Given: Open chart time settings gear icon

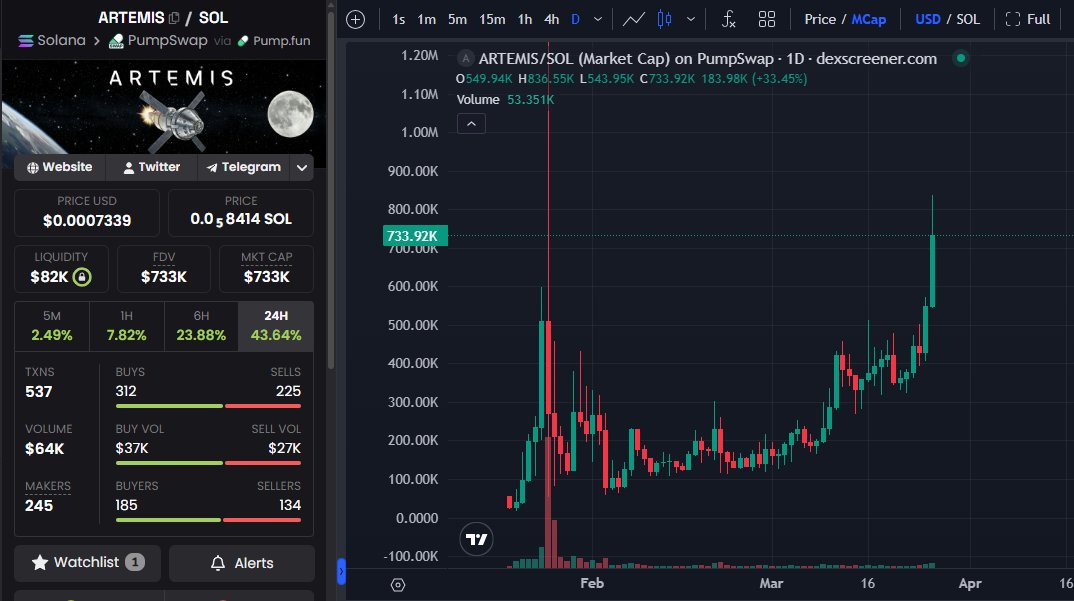Looking at the screenshot, I should point(398,585).
